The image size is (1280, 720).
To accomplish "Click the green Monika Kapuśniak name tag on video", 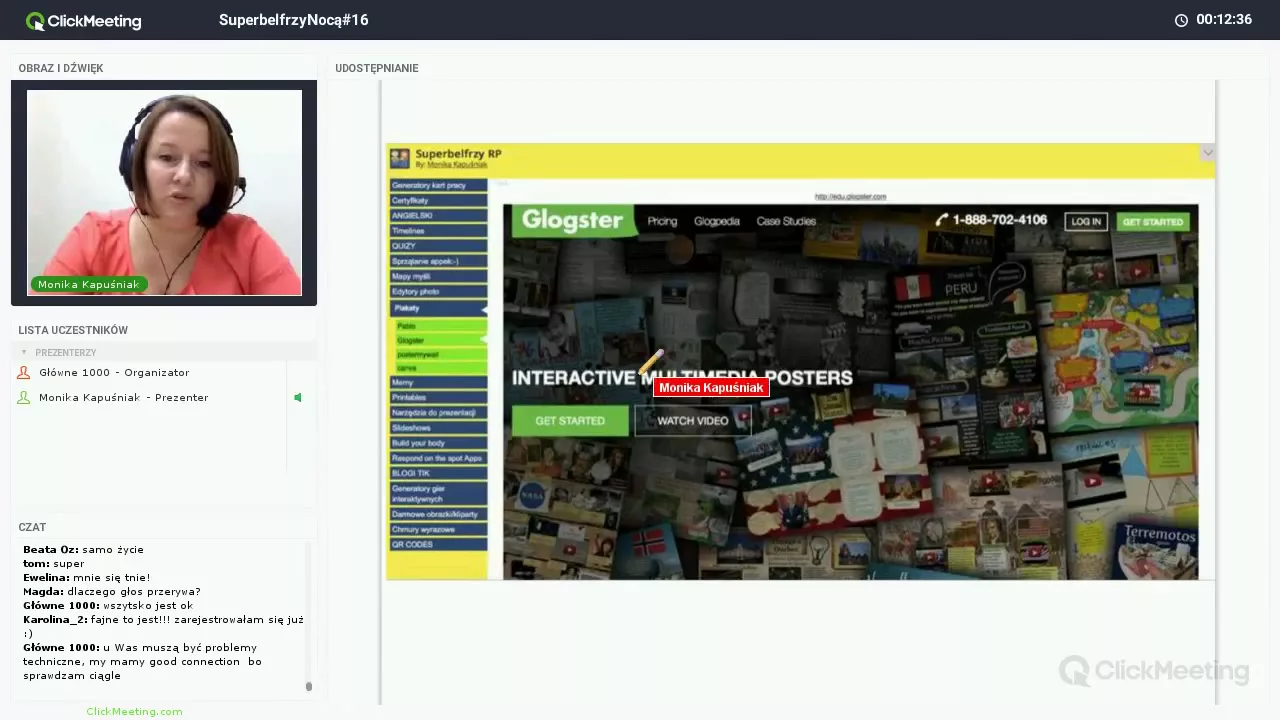I will coord(89,284).
